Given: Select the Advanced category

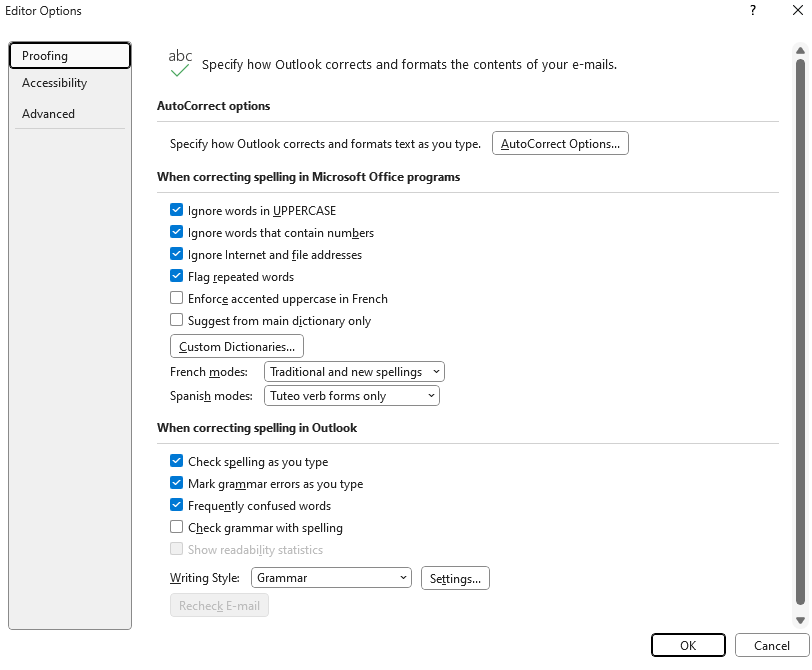Looking at the screenshot, I should pyautogui.click(x=48, y=114).
